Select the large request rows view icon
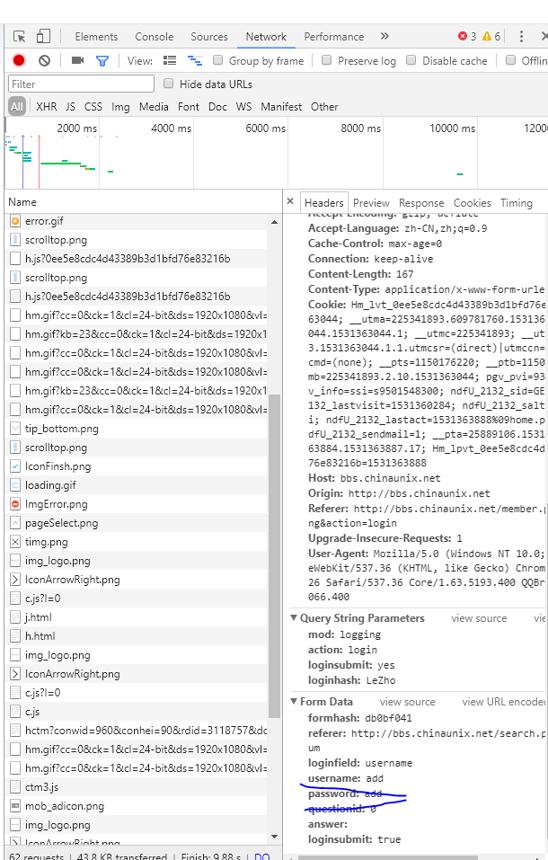This screenshot has width=548, height=860. tap(170, 60)
